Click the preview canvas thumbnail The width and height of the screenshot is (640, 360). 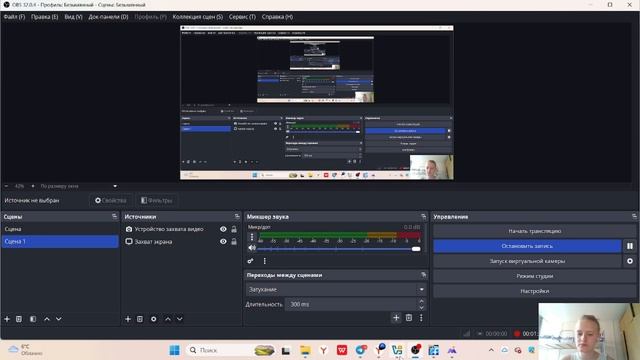317,102
